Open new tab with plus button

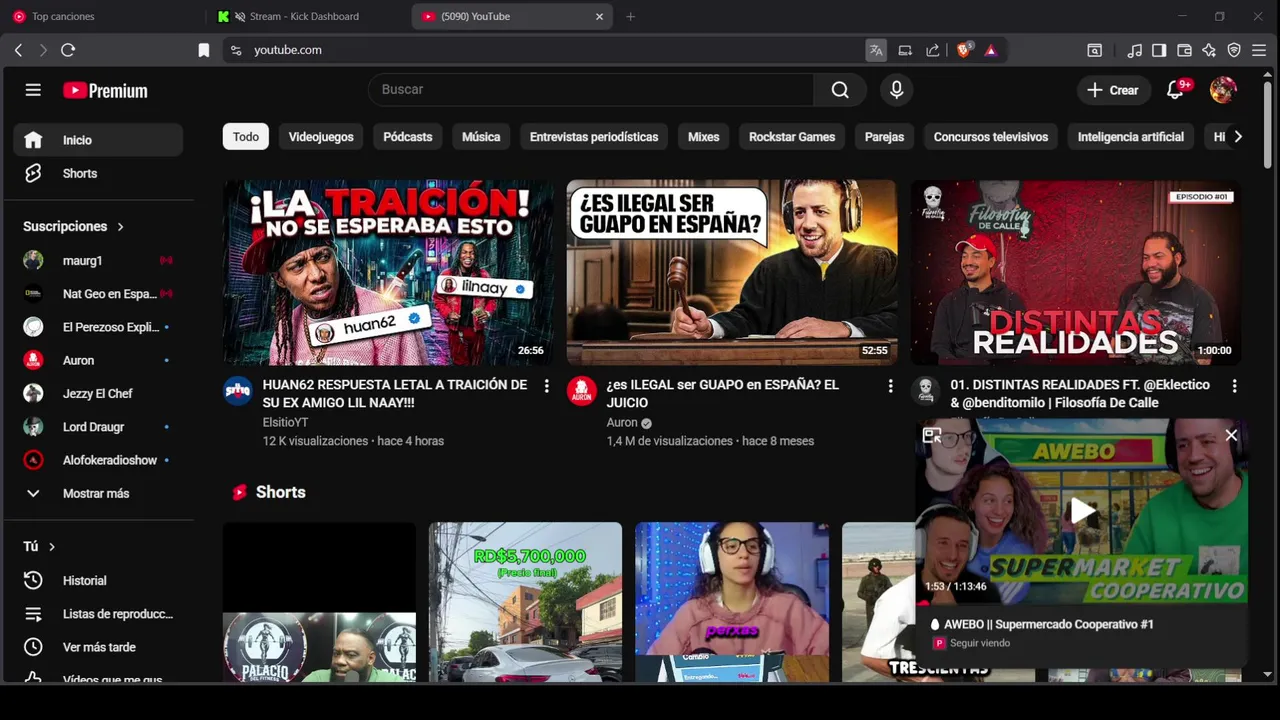tap(630, 17)
